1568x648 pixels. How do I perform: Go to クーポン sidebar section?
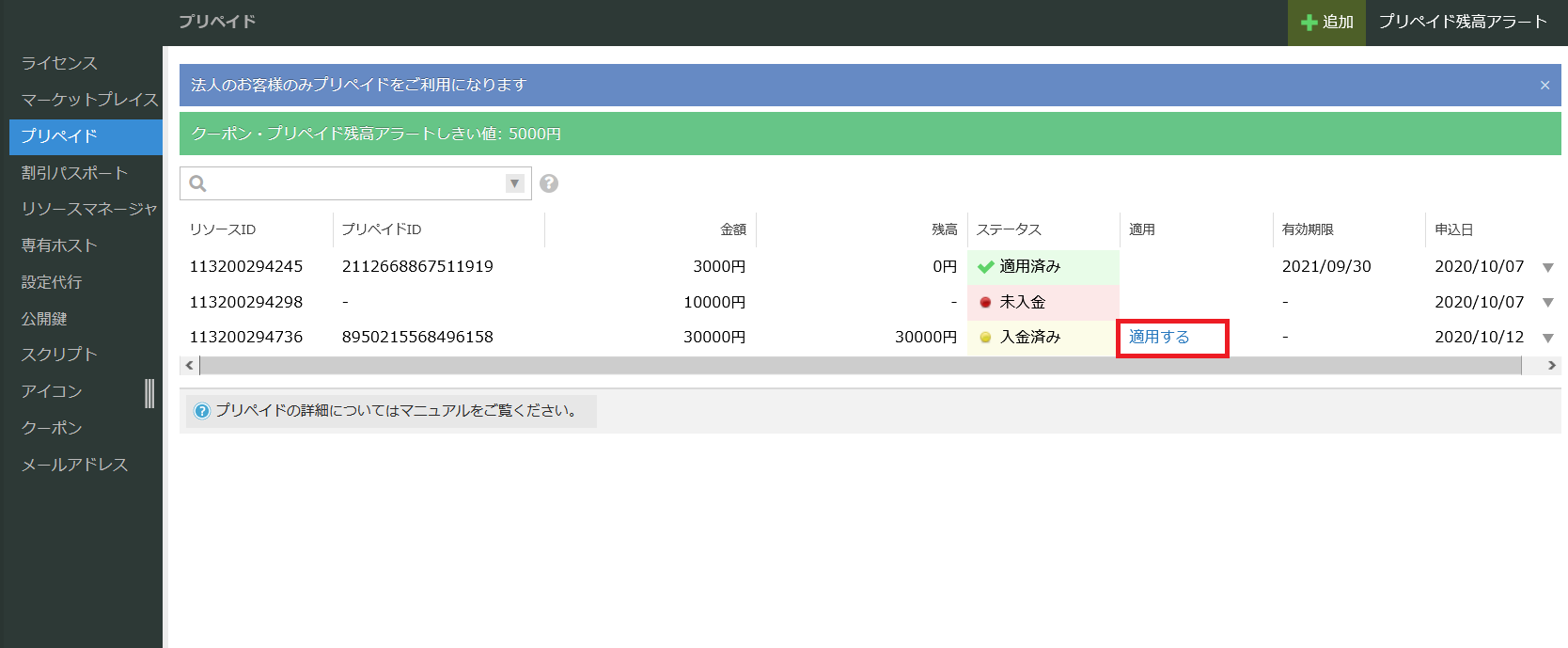(x=52, y=428)
